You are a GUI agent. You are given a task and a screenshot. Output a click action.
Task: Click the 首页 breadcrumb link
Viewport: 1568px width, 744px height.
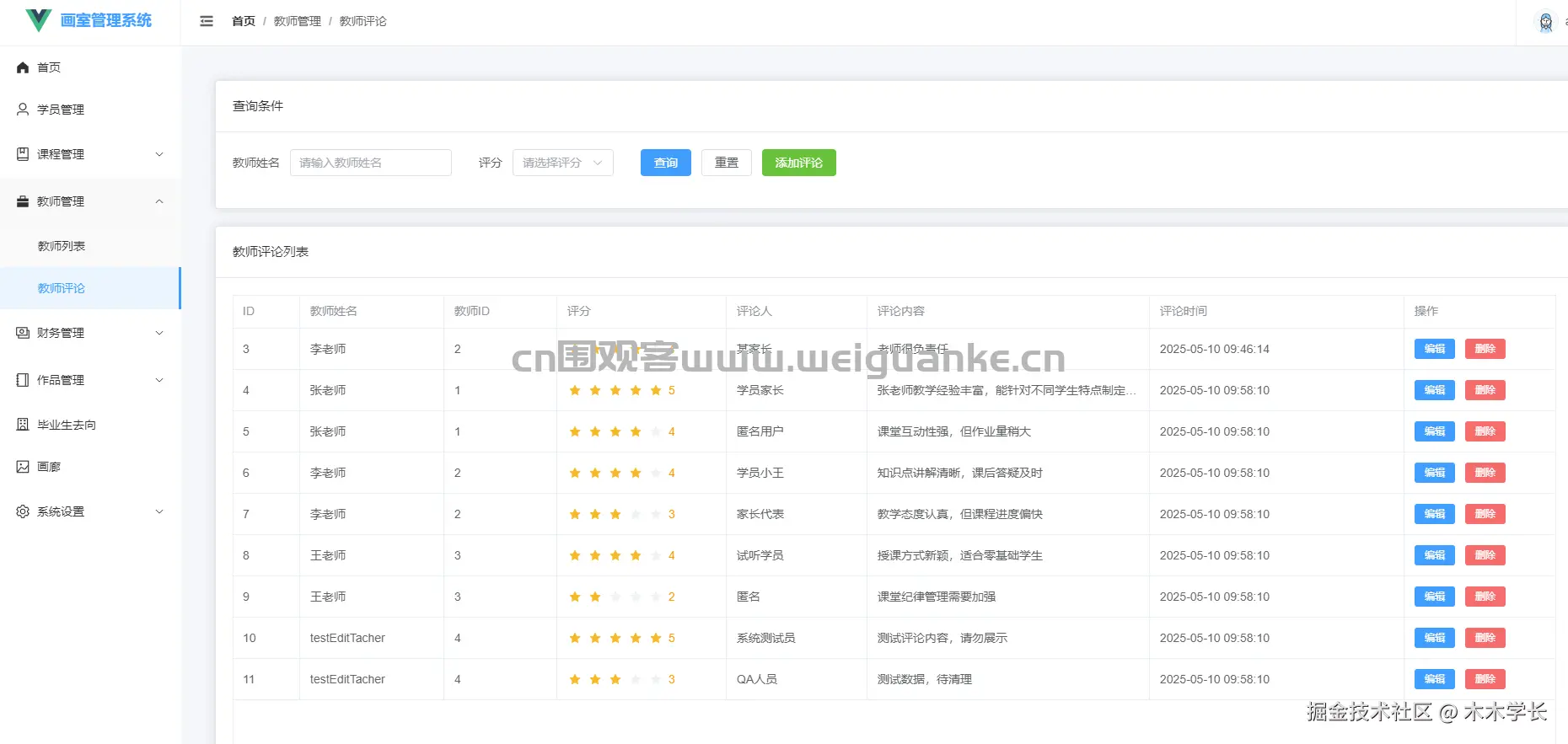click(244, 21)
